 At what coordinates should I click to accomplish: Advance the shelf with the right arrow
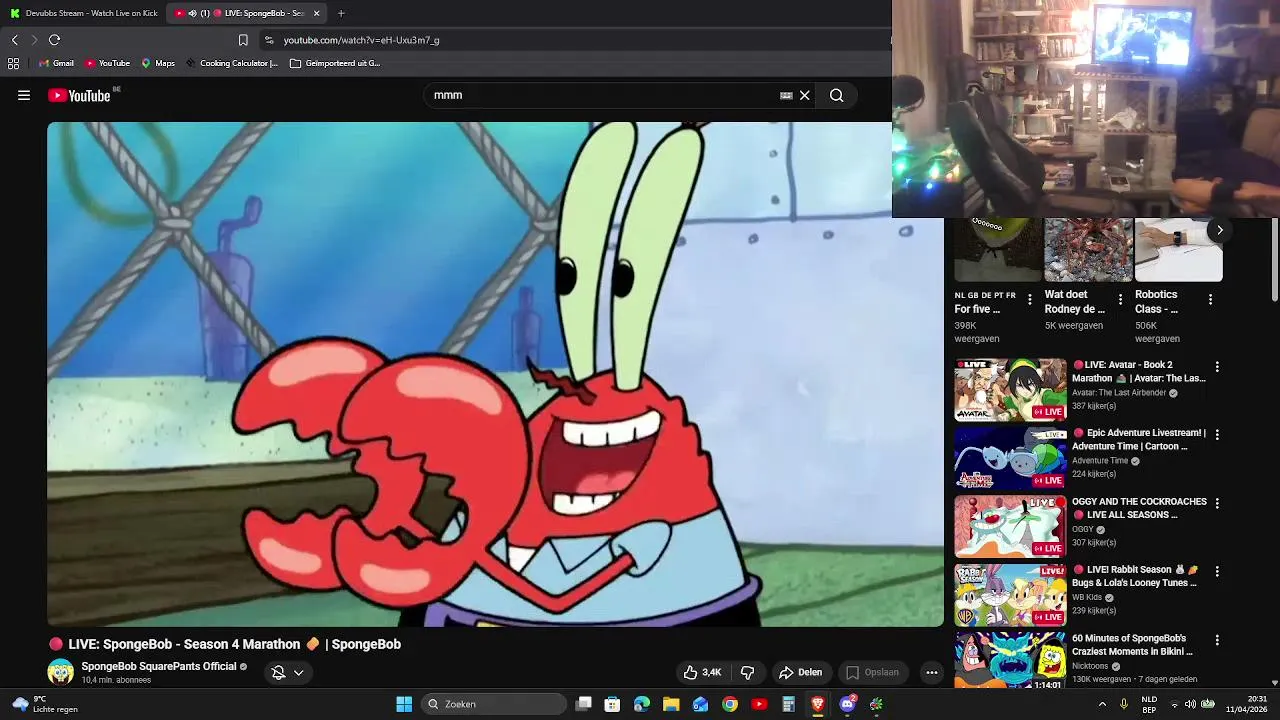[x=1220, y=230]
